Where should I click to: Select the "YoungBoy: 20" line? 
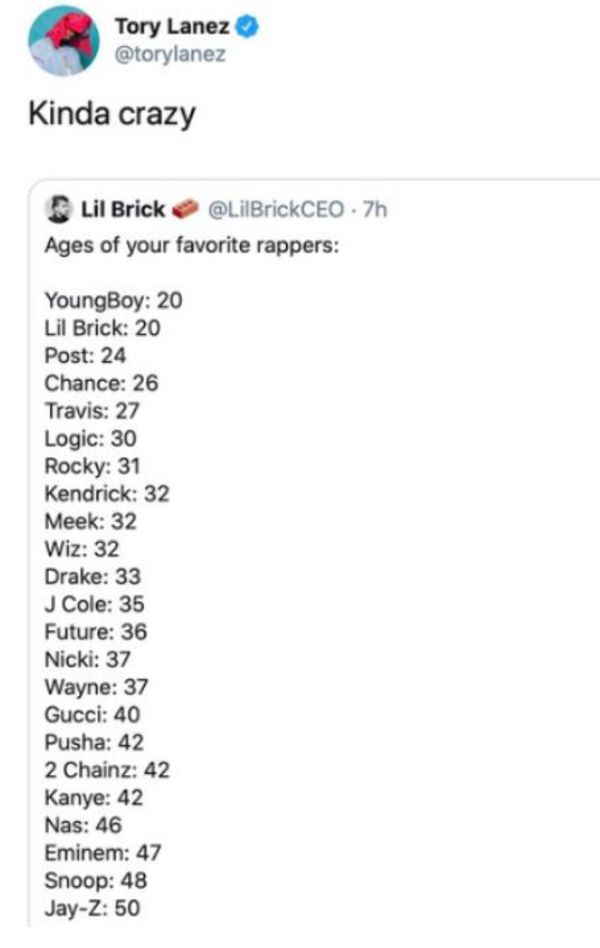[113, 300]
